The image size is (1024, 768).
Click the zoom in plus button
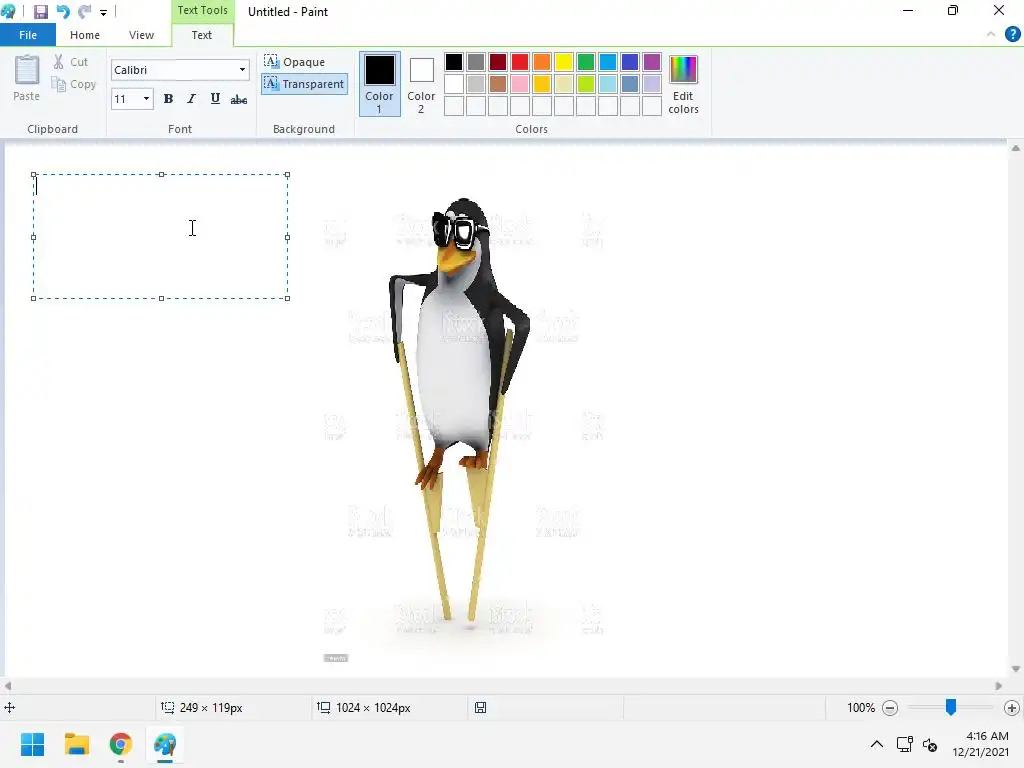(1012, 707)
